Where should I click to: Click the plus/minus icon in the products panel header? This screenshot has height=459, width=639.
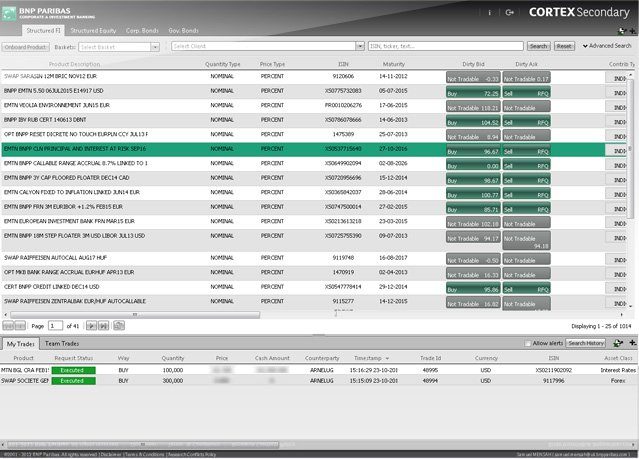pyautogui.click(x=632, y=31)
